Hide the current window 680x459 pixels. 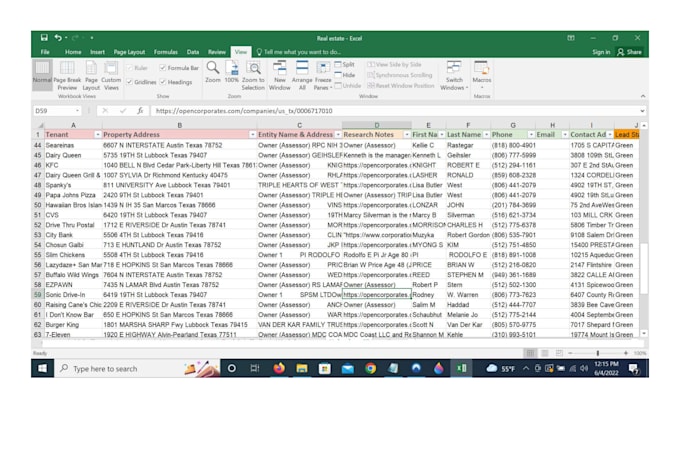[x=345, y=75]
